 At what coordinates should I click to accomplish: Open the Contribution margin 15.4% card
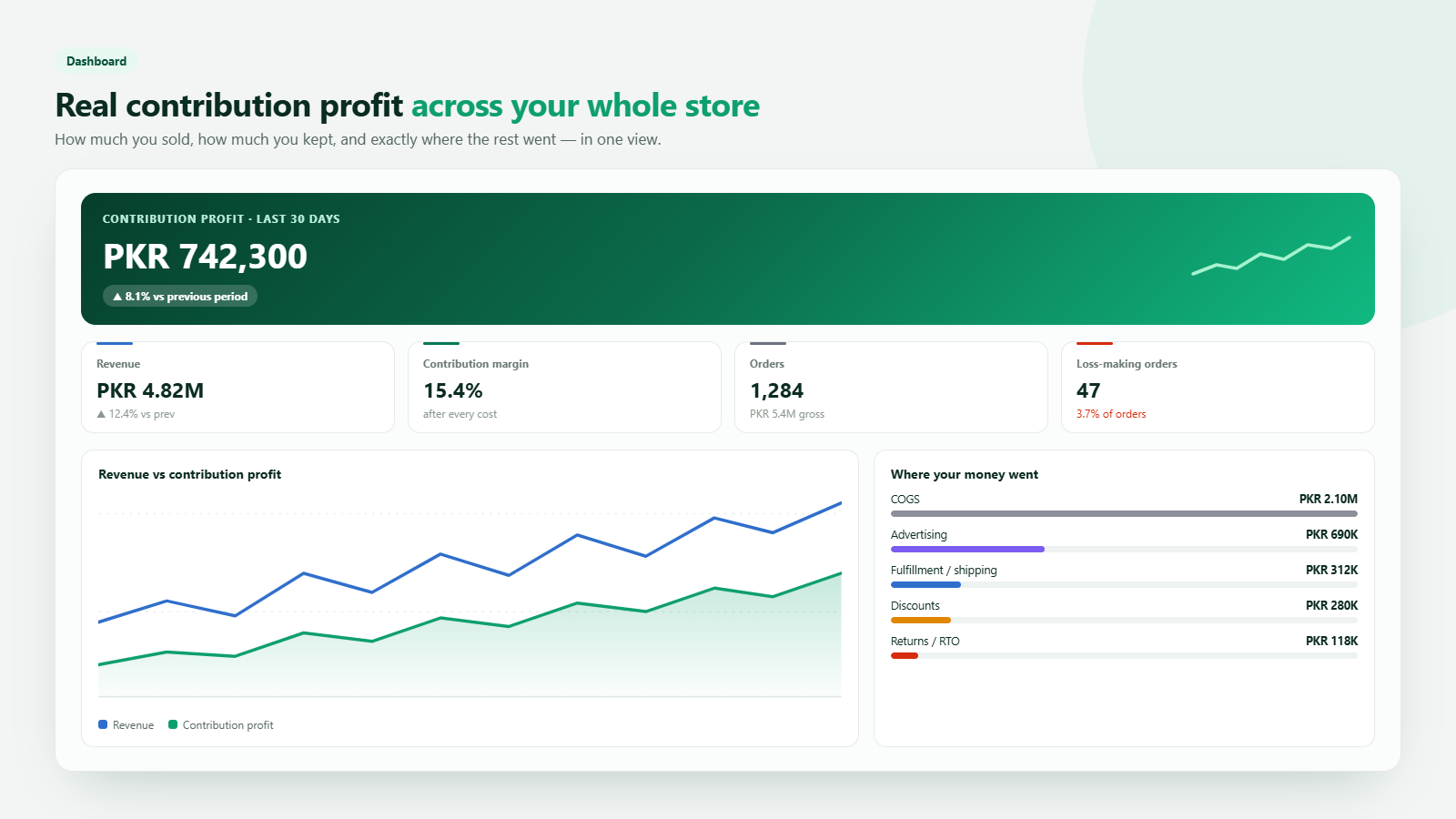(x=564, y=387)
